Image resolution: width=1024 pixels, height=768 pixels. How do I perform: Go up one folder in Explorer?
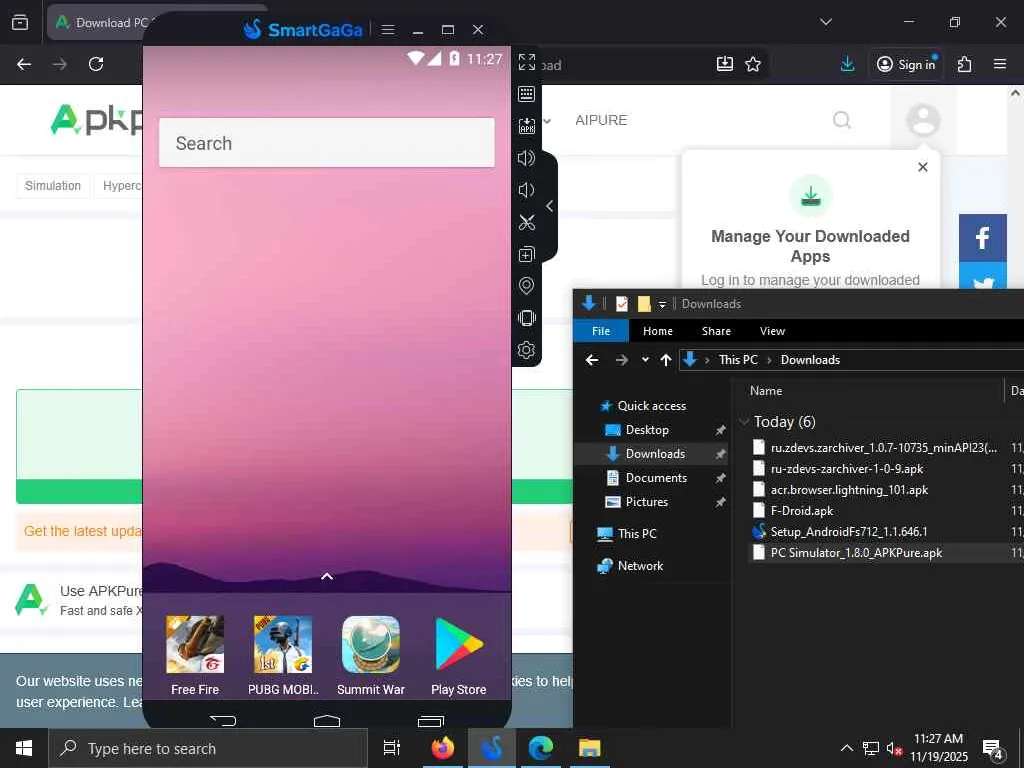click(x=665, y=360)
